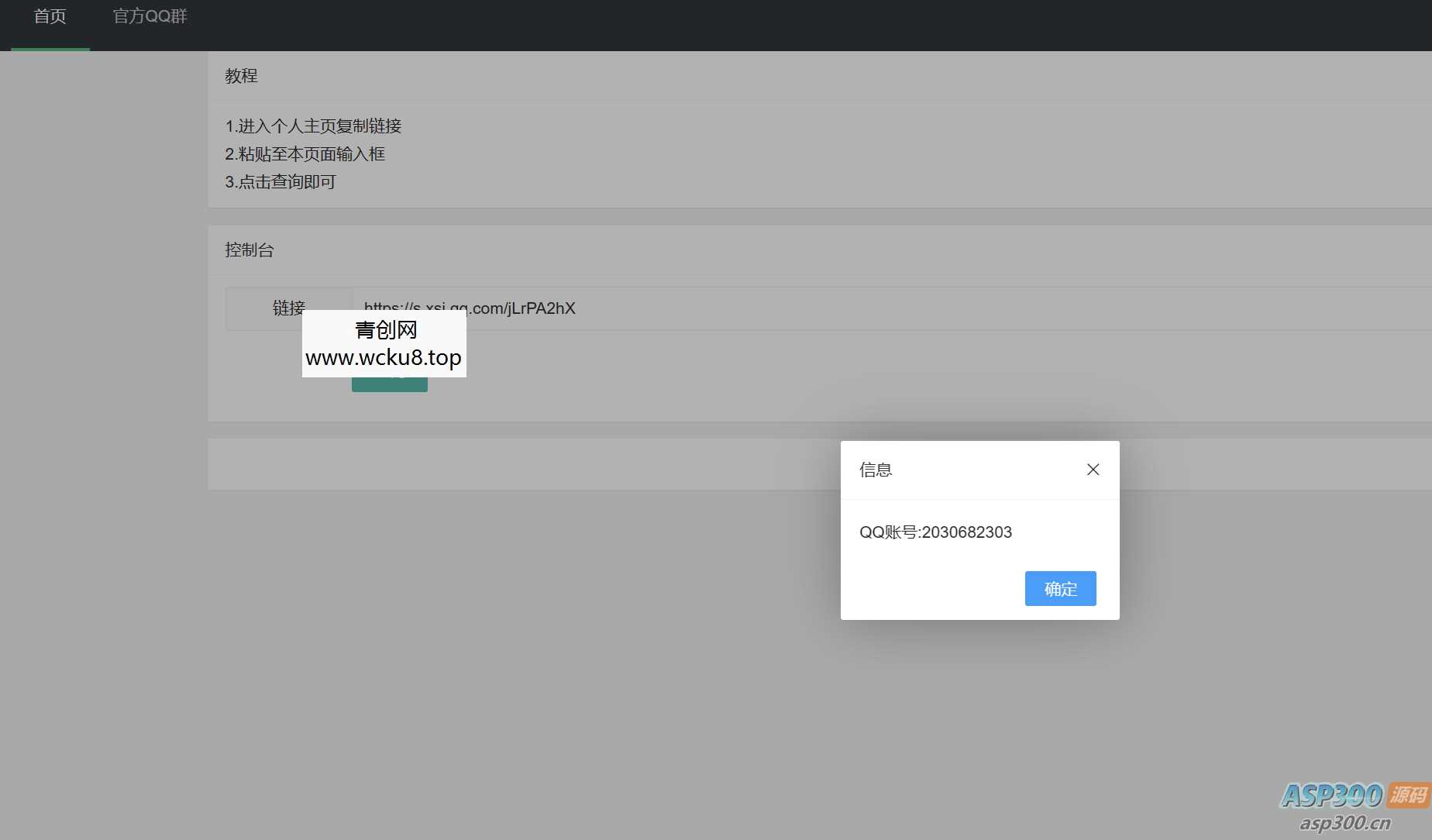This screenshot has height=840, width=1432.
Task: Click the 教程 panel heading
Action: point(241,76)
